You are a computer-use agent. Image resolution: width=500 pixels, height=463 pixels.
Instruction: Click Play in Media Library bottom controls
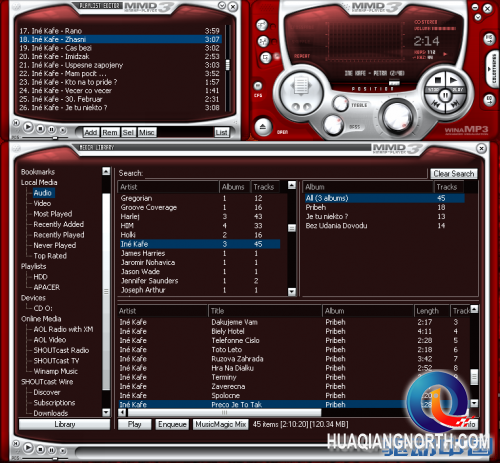point(28,447)
